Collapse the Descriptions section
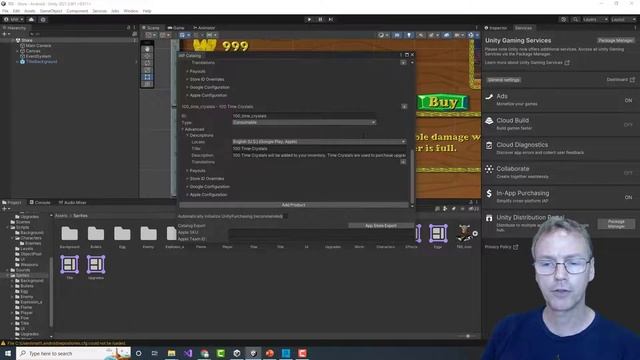The height and width of the screenshot is (360, 640). click(200, 135)
